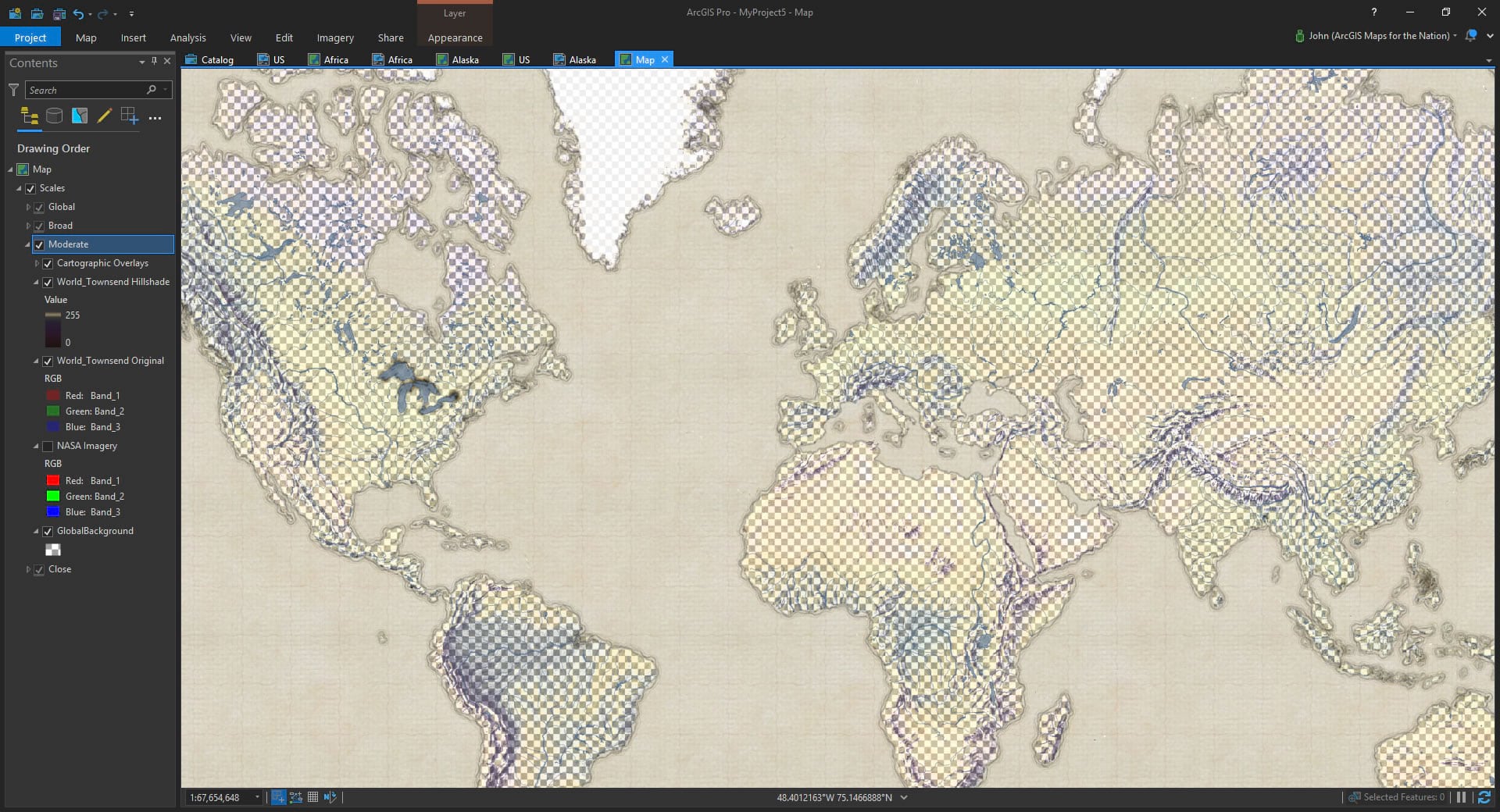Click the filter funnel icon in Contents
The image size is (1500, 812).
(13, 91)
